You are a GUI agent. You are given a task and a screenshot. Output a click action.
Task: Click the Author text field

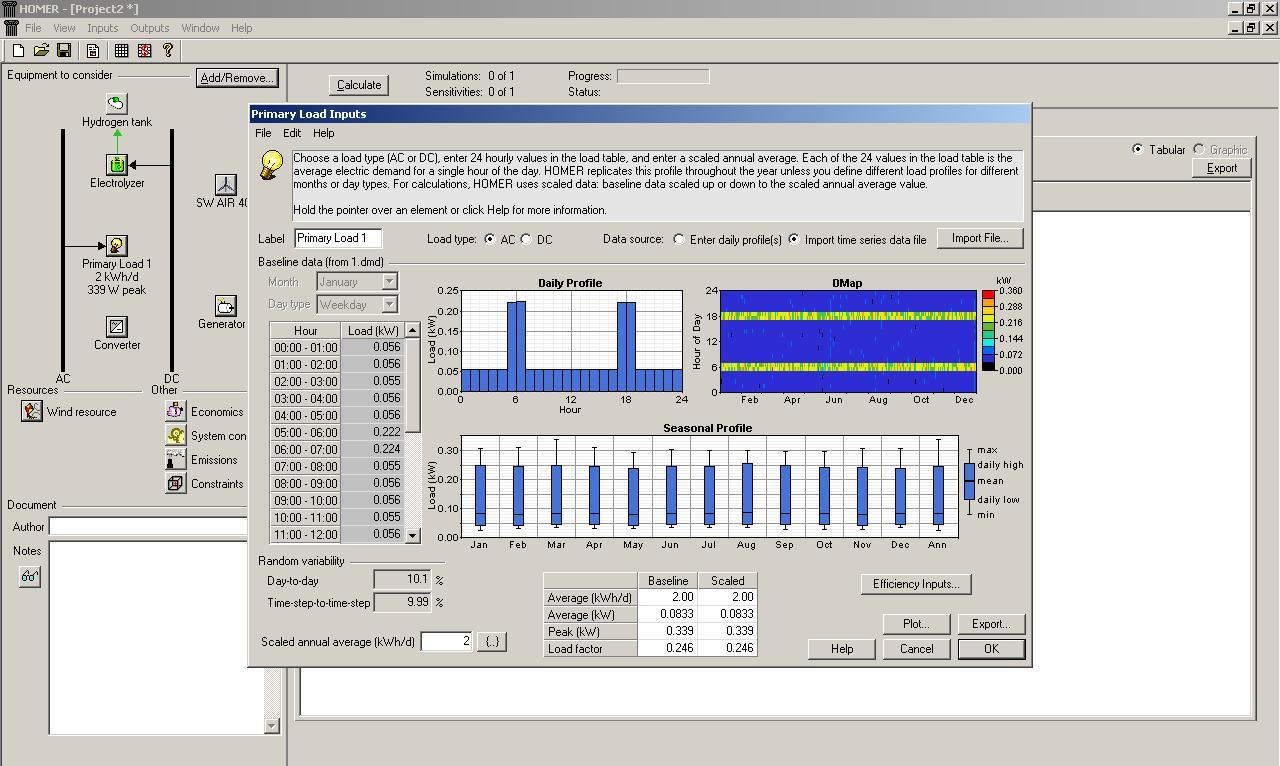point(147,527)
